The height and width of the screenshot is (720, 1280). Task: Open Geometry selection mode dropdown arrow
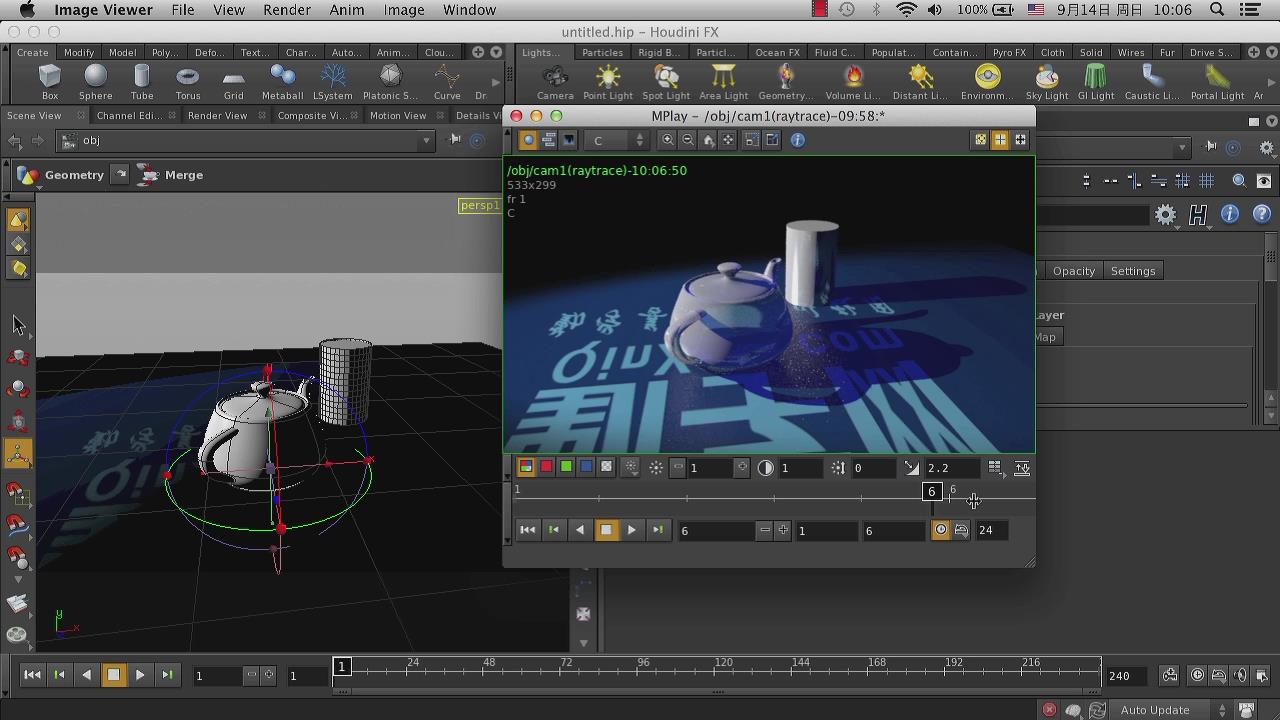click(120, 174)
